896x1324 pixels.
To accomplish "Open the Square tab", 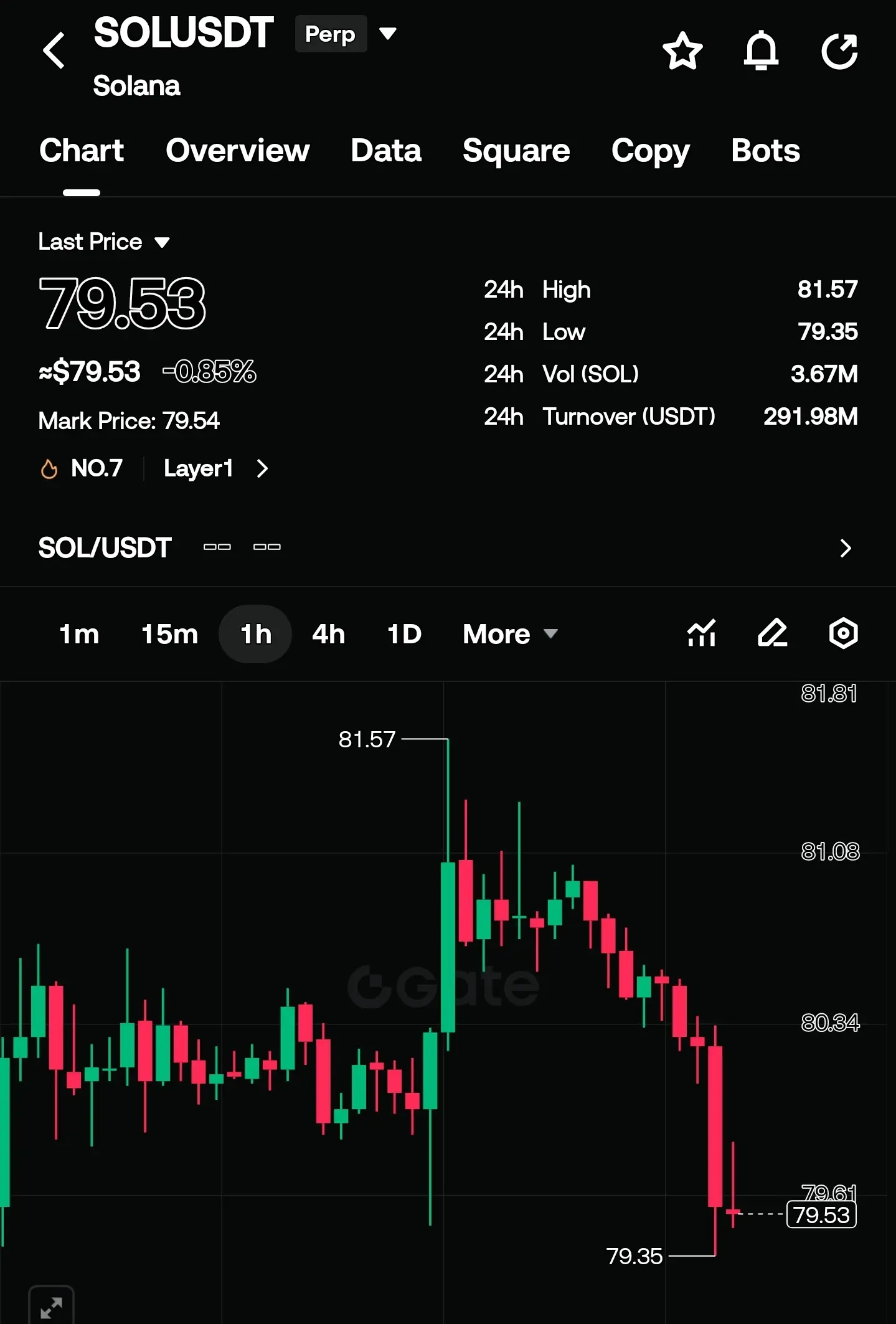I will (x=516, y=151).
